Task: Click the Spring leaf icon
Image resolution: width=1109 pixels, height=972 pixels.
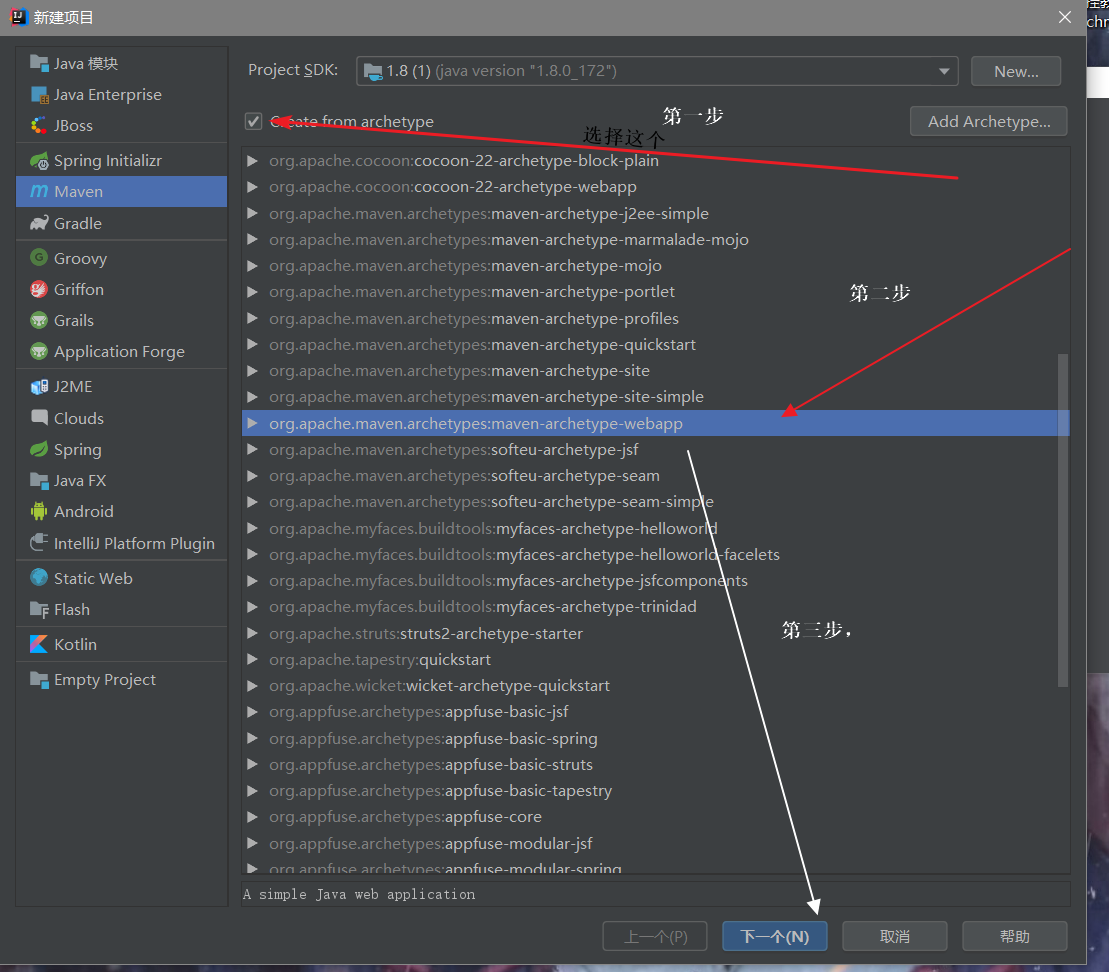Action: click(39, 449)
